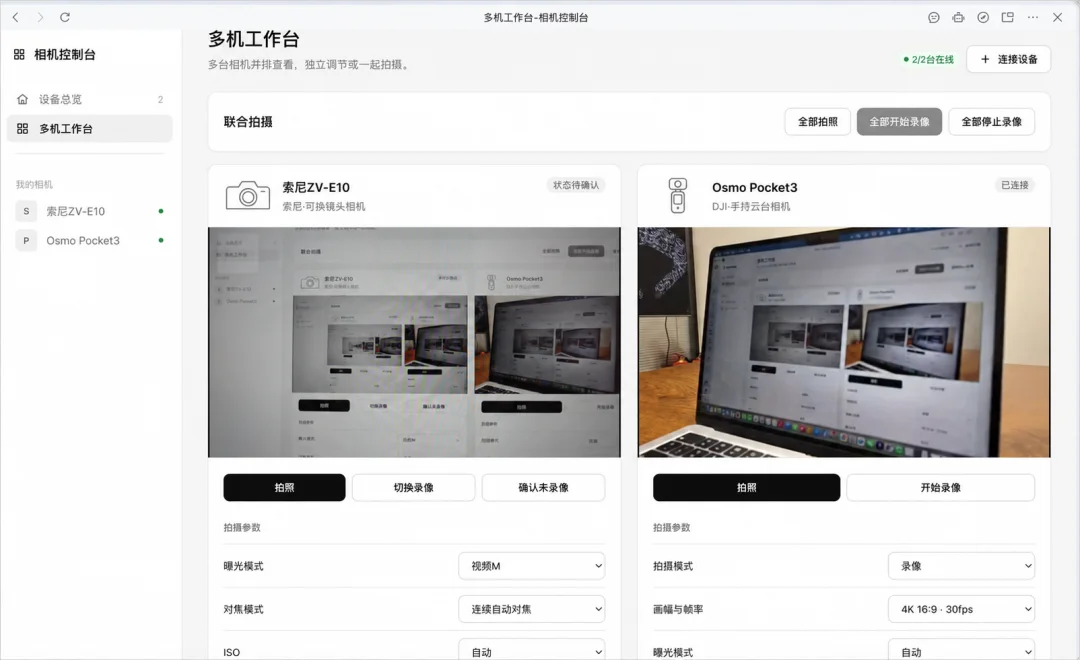
Task: Click the 联合拍摄 label
Action: [x=248, y=122]
